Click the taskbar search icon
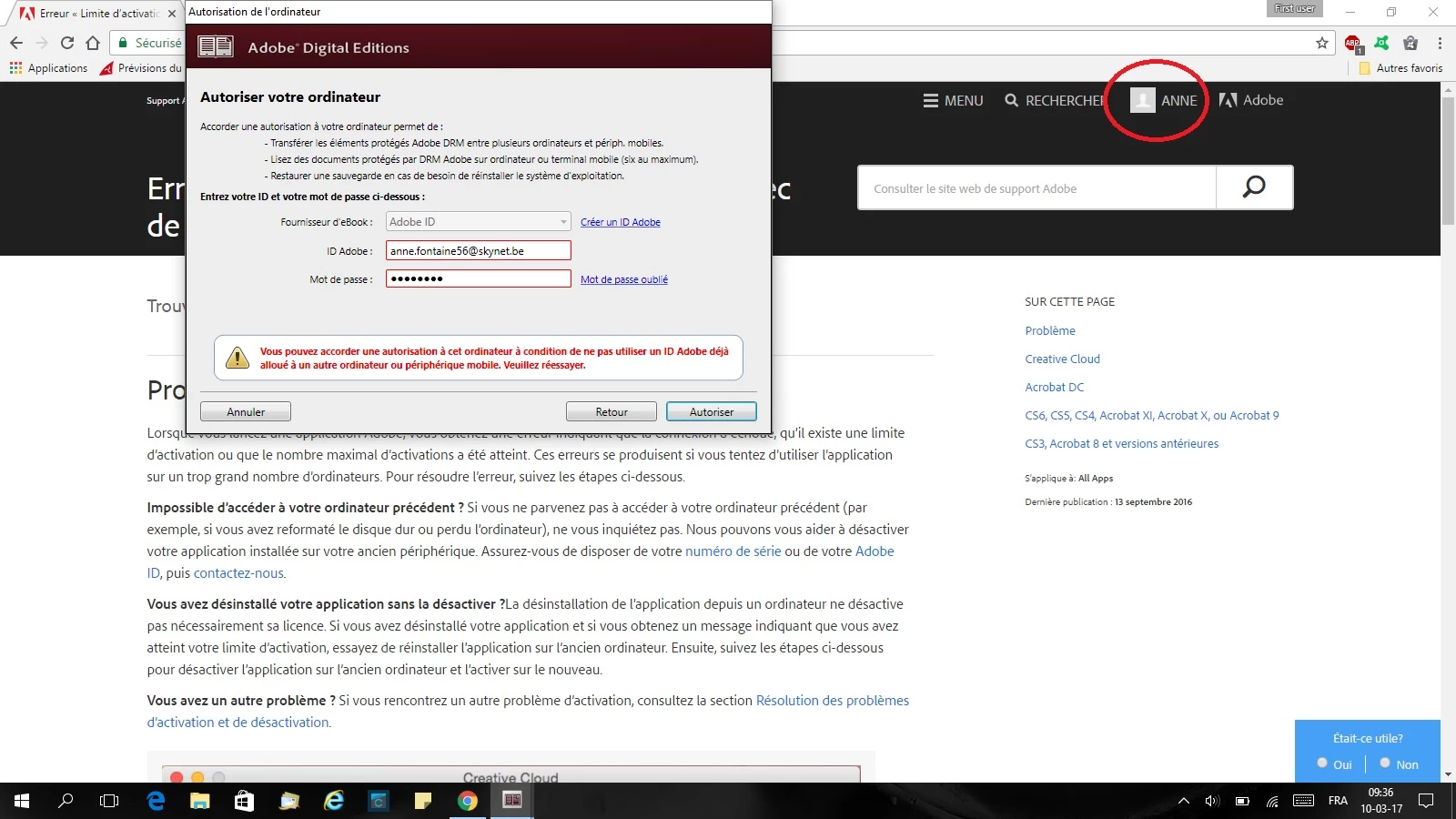This screenshot has width=1456, height=819. tap(66, 801)
